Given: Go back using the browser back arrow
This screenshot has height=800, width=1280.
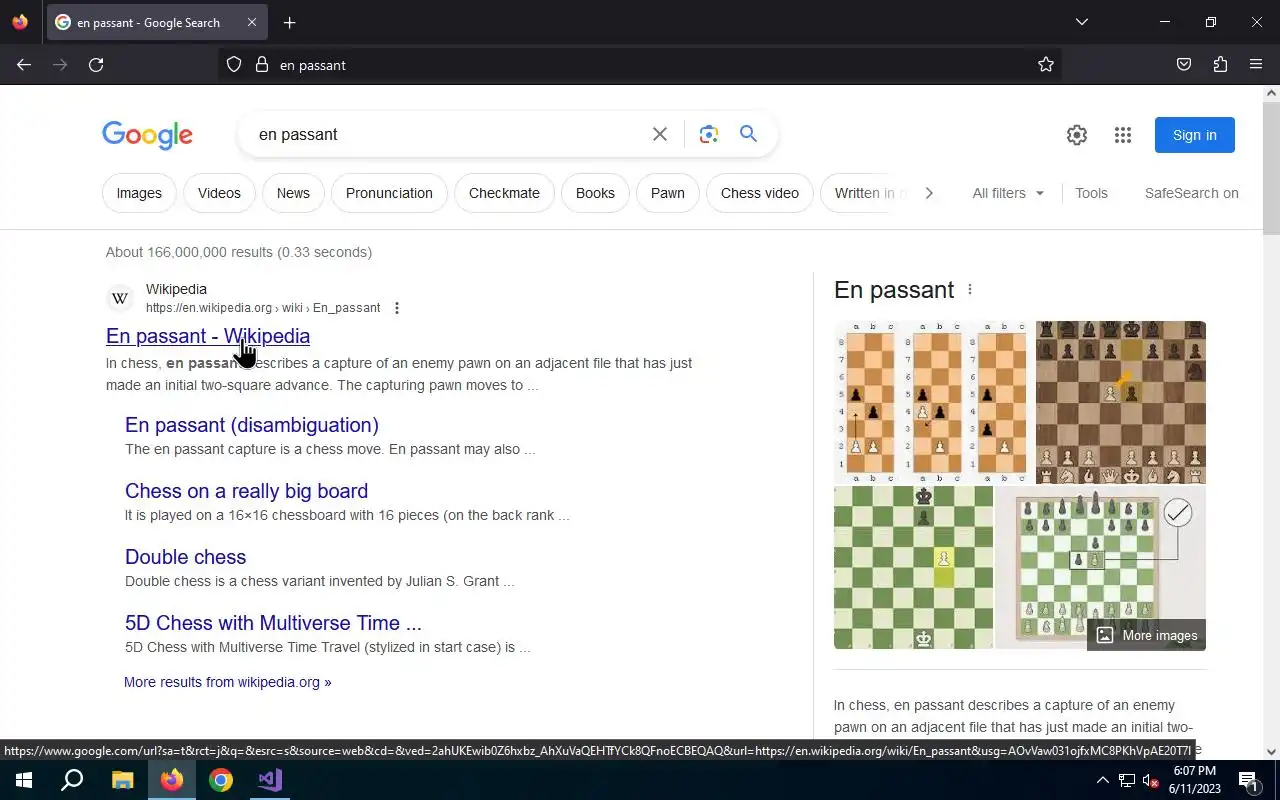Looking at the screenshot, I should [24, 65].
